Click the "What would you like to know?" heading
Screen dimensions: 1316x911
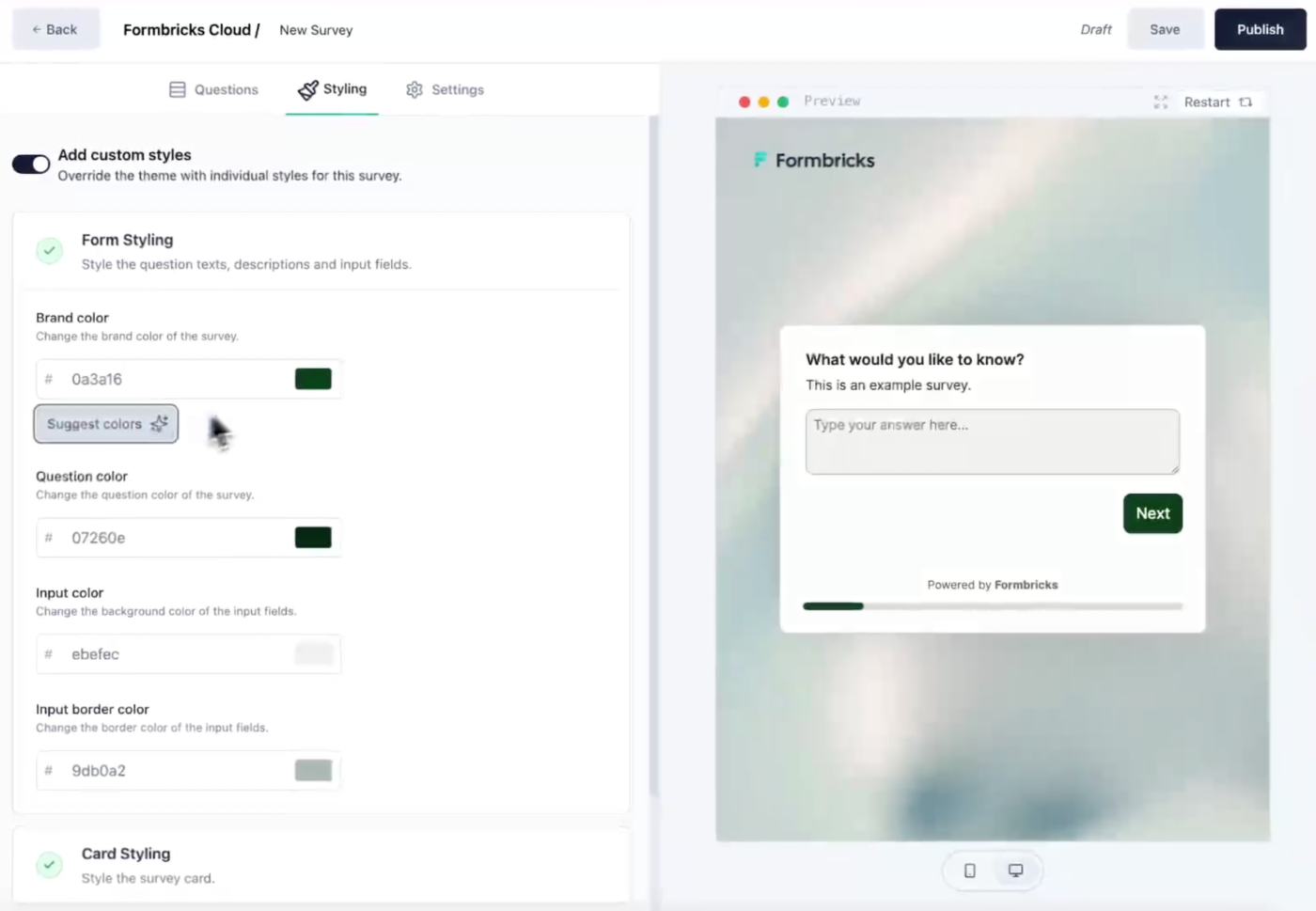point(915,359)
